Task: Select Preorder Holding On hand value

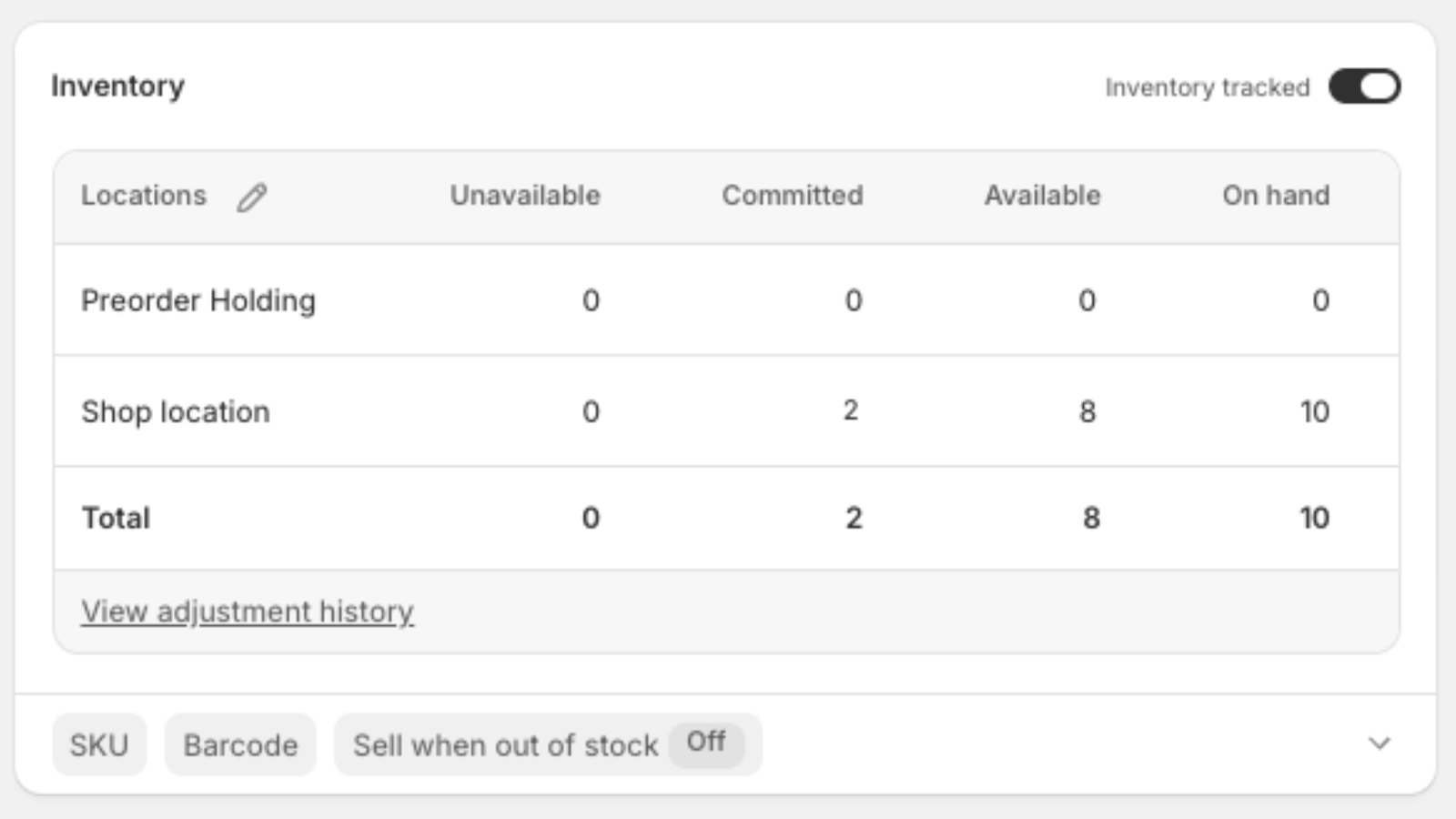Action: click(1321, 300)
